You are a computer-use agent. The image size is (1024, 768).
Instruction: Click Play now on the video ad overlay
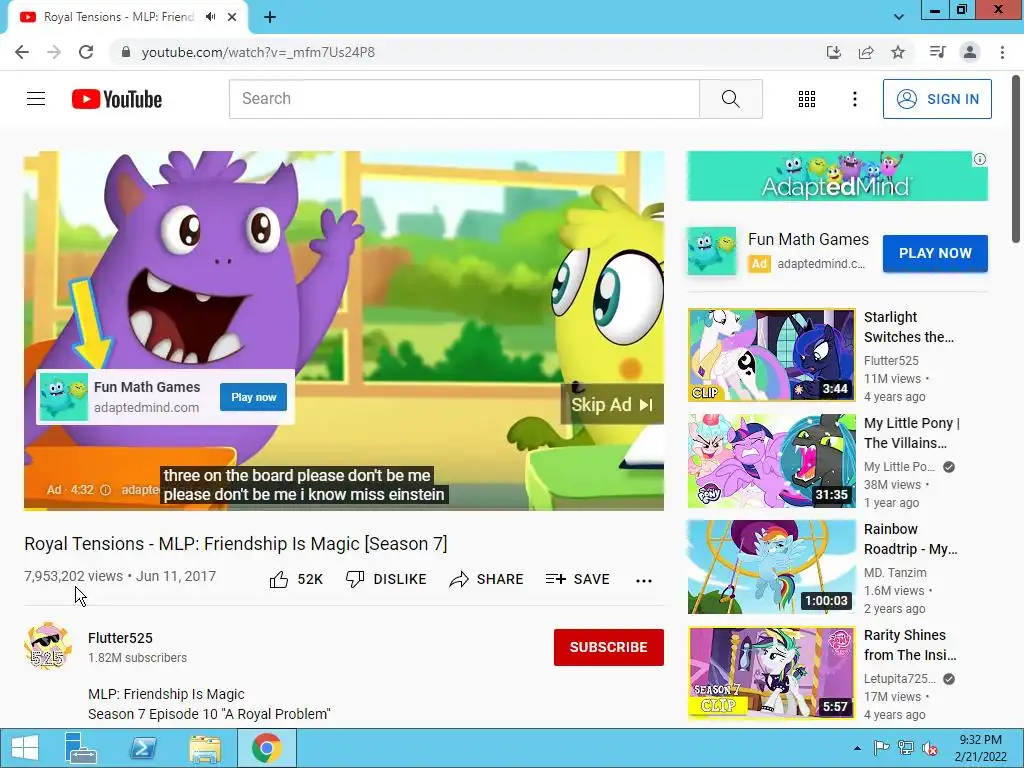point(253,397)
